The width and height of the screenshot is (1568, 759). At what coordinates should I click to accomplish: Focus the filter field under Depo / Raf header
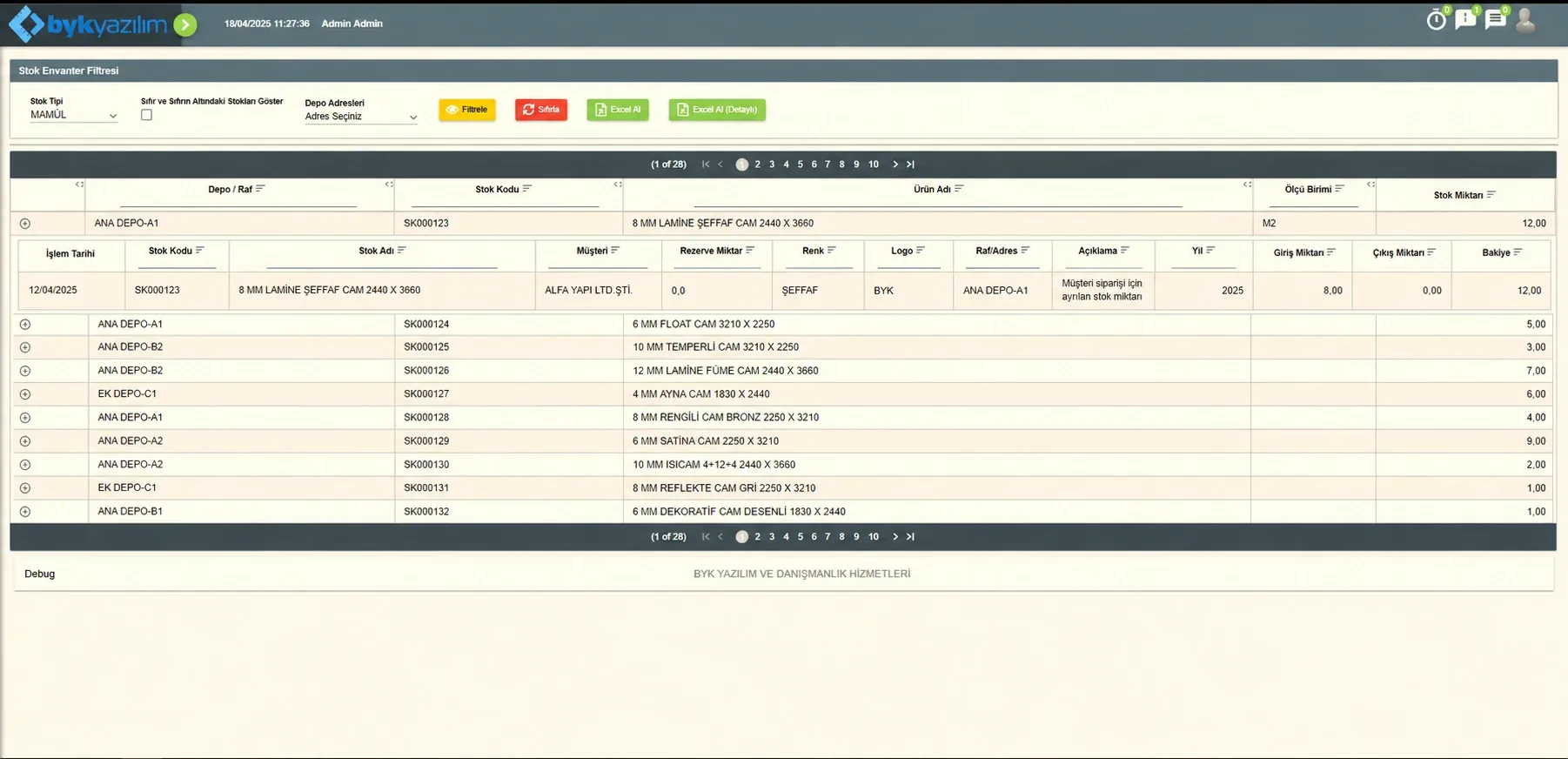[238, 201]
